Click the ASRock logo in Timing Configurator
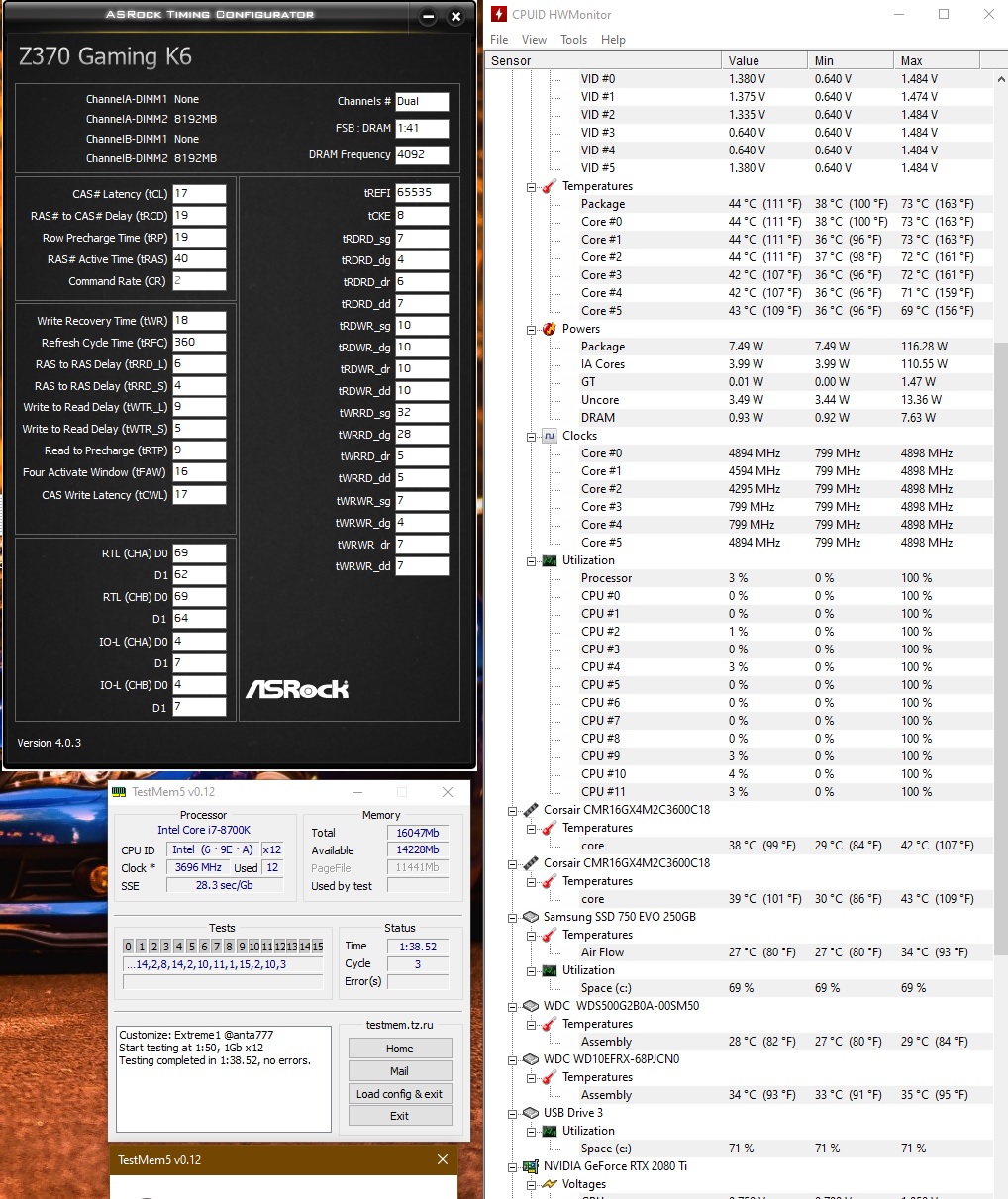The height and width of the screenshot is (1199, 1008). point(297,689)
